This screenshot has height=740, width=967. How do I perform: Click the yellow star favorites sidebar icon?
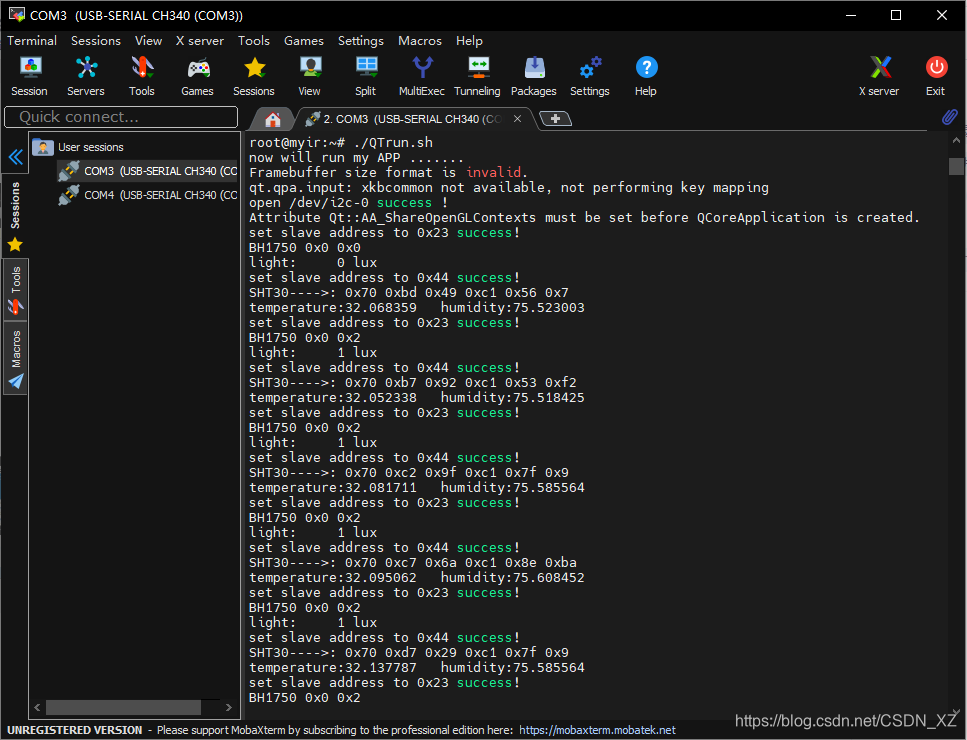click(15, 245)
